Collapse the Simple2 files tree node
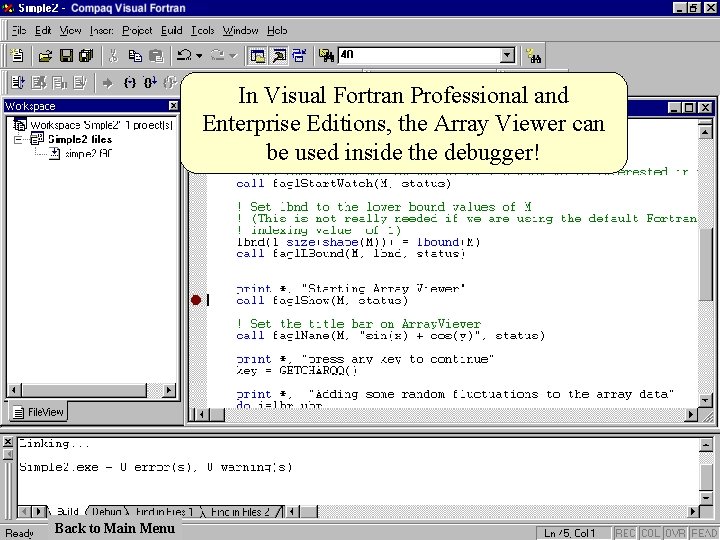 (18, 139)
